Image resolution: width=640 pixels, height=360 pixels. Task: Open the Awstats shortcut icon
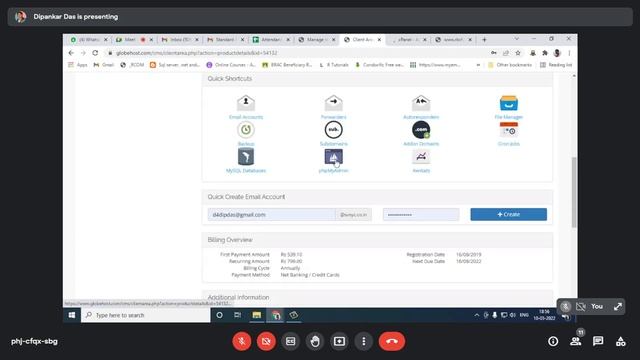click(x=421, y=157)
